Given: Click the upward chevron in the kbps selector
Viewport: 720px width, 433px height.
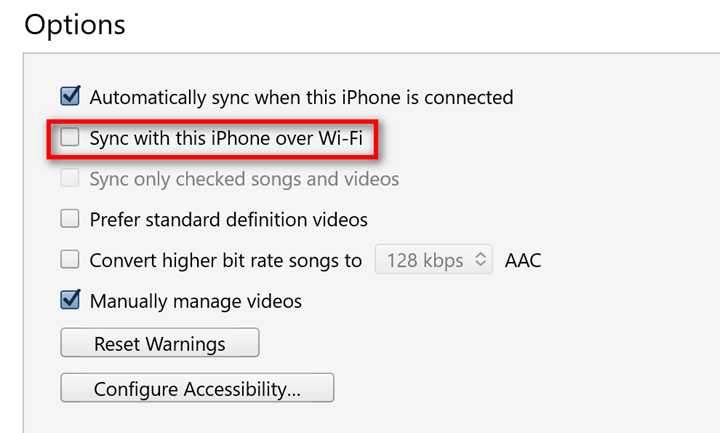Looking at the screenshot, I should tap(480, 255).
